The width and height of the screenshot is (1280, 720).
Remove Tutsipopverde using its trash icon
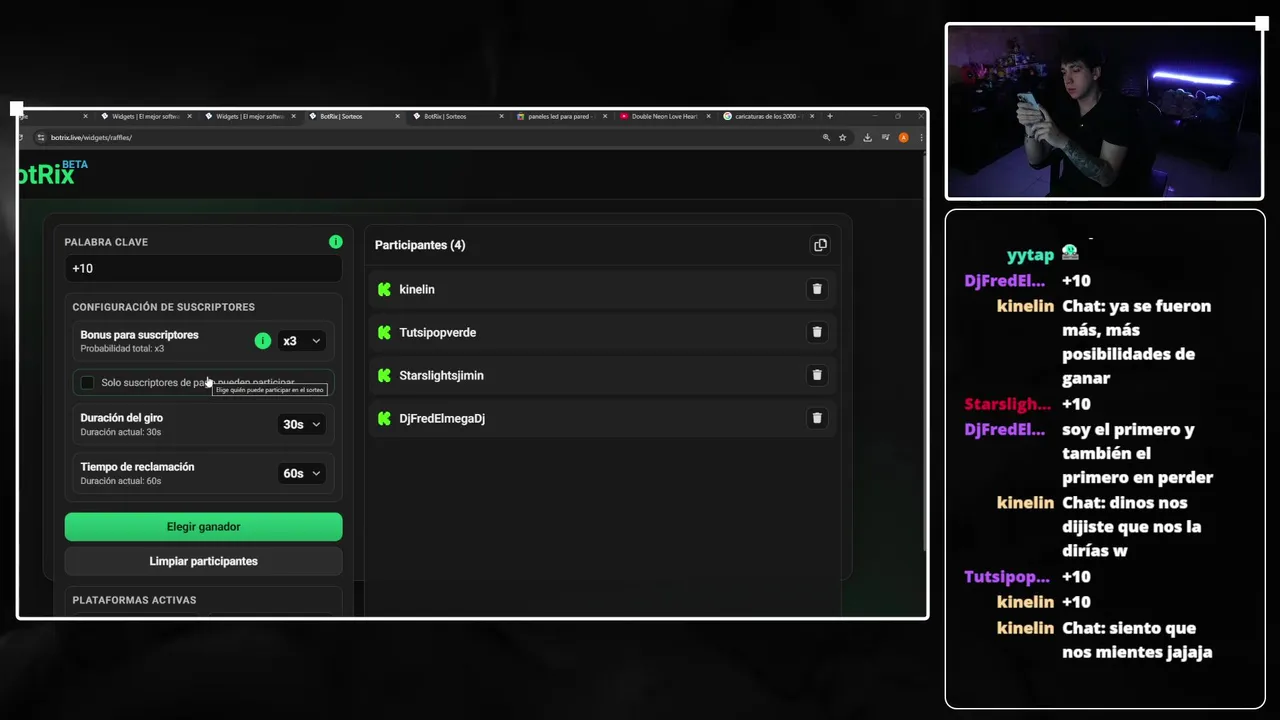point(817,332)
